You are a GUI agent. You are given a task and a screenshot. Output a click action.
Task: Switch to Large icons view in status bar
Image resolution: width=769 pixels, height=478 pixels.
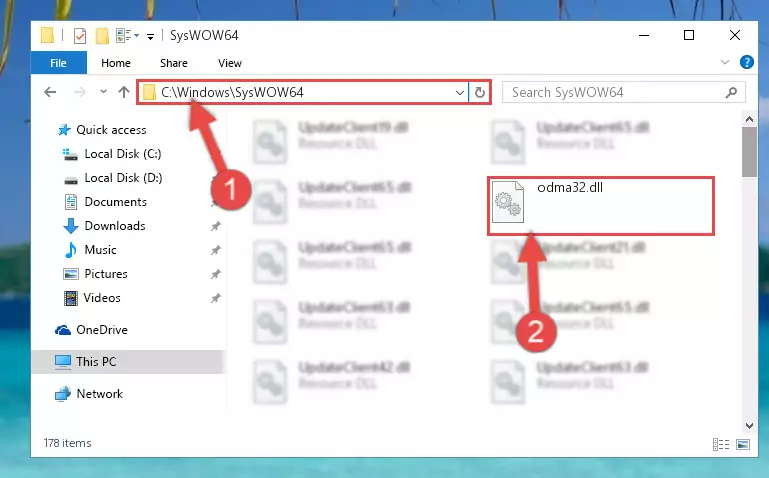[743, 444]
